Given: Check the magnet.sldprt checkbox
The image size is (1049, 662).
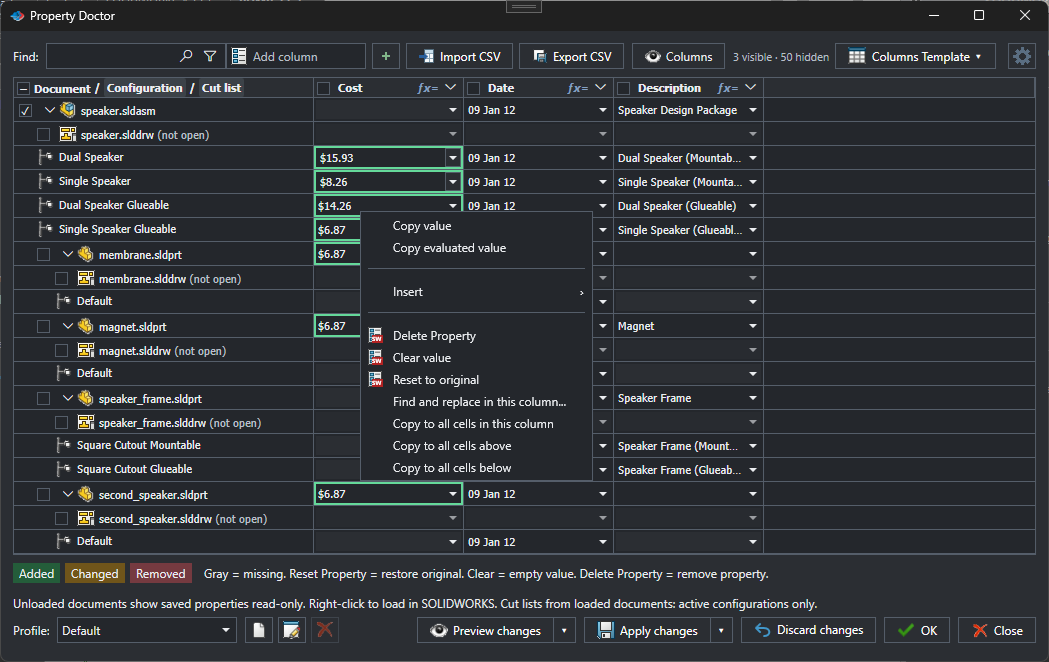Looking at the screenshot, I should [x=43, y=326].
